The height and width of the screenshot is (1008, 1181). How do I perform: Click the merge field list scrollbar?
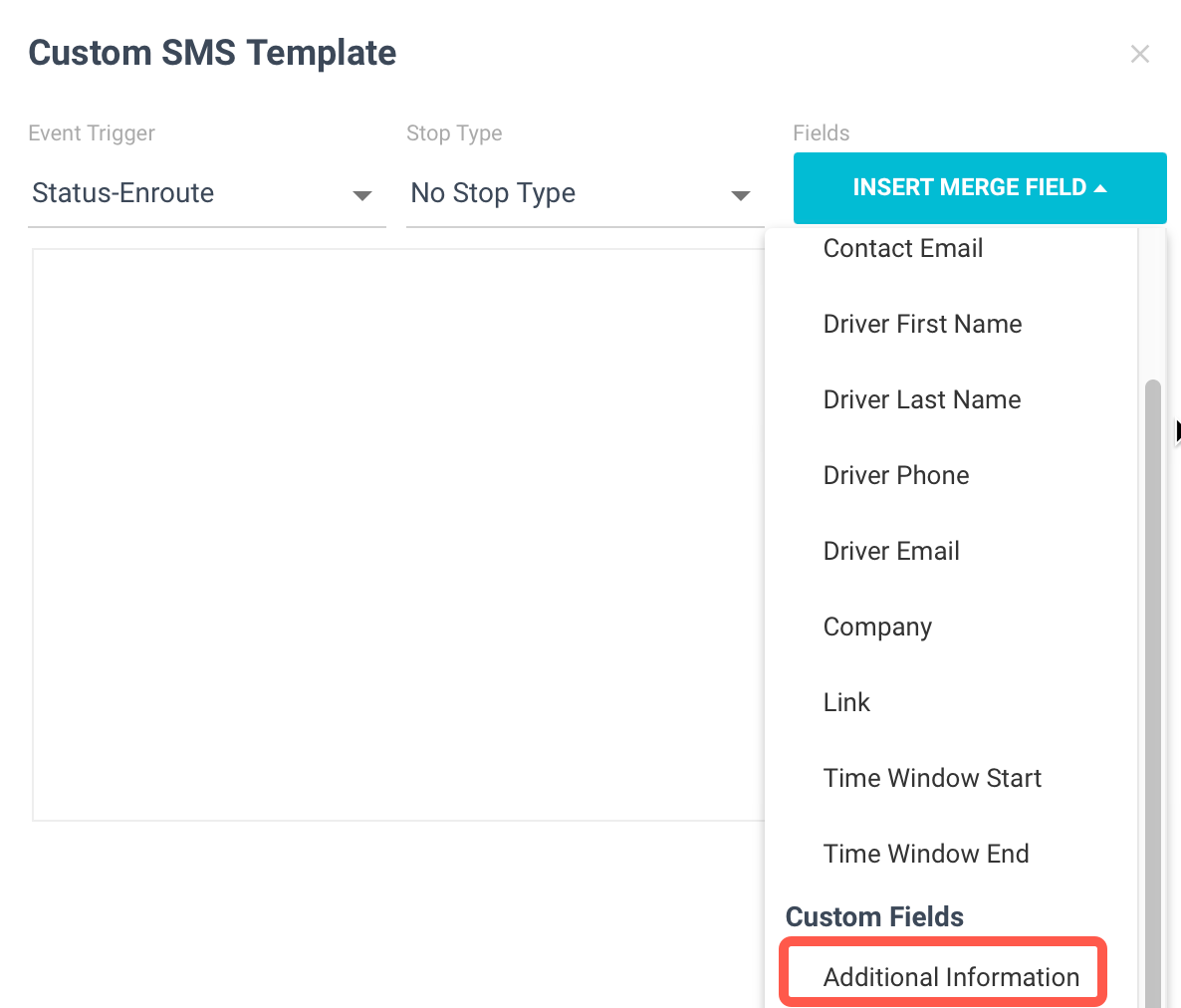(x=1152, y=693)
